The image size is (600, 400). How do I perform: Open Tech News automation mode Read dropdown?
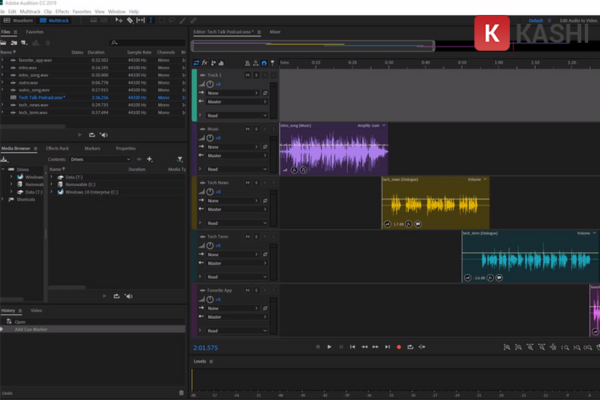[x=236, y=223]
